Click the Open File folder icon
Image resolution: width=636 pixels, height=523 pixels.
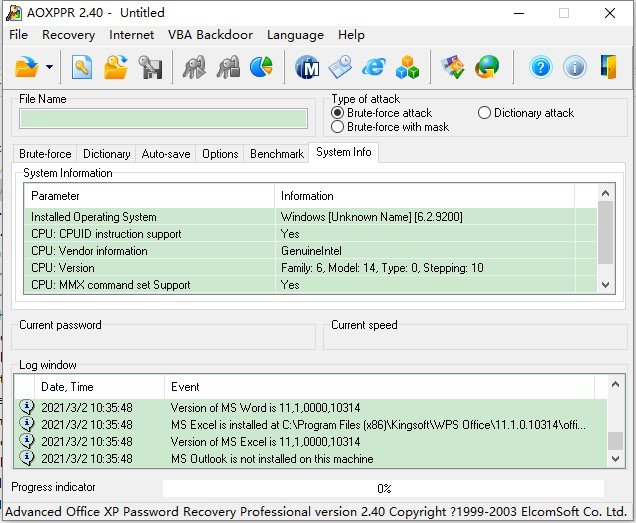(x=27, y=67)
